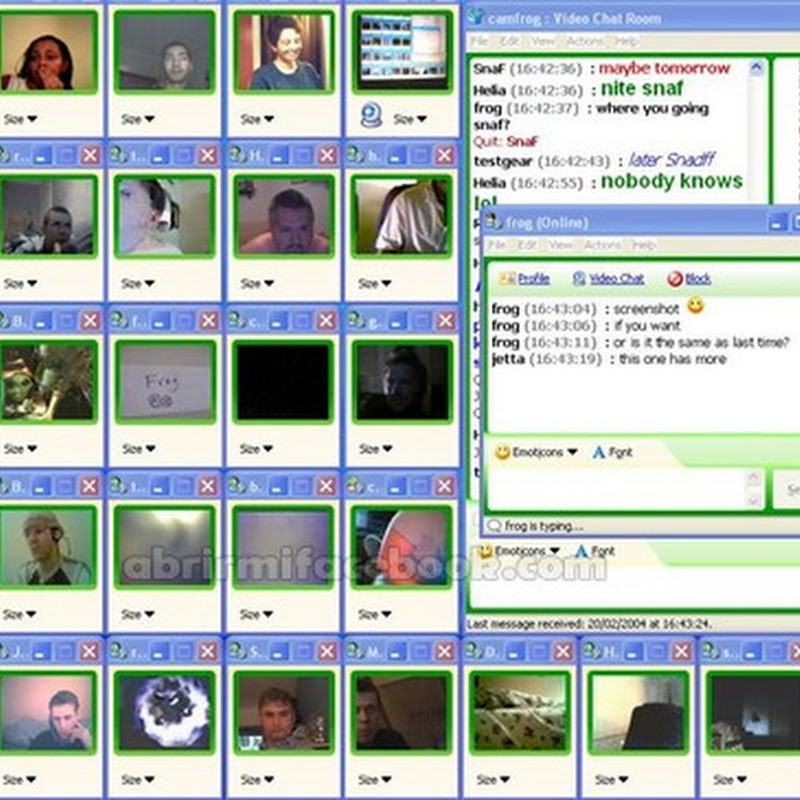The image size is (800, 800).
Task: Open File menu in the Video Chat Room window
Action: pos(479,41)
